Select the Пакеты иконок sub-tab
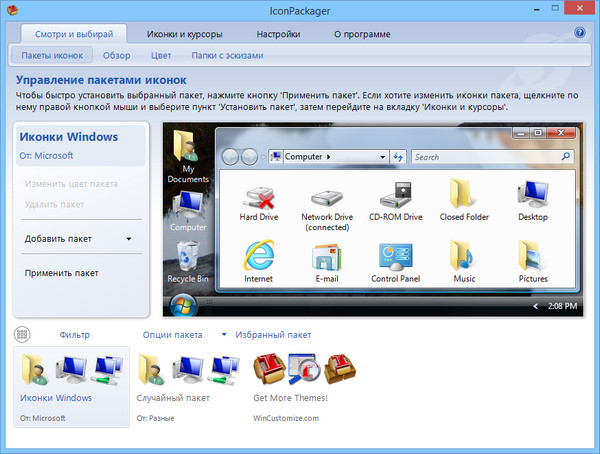This screenshot has width=600, height=454. [x=52, y=56]
